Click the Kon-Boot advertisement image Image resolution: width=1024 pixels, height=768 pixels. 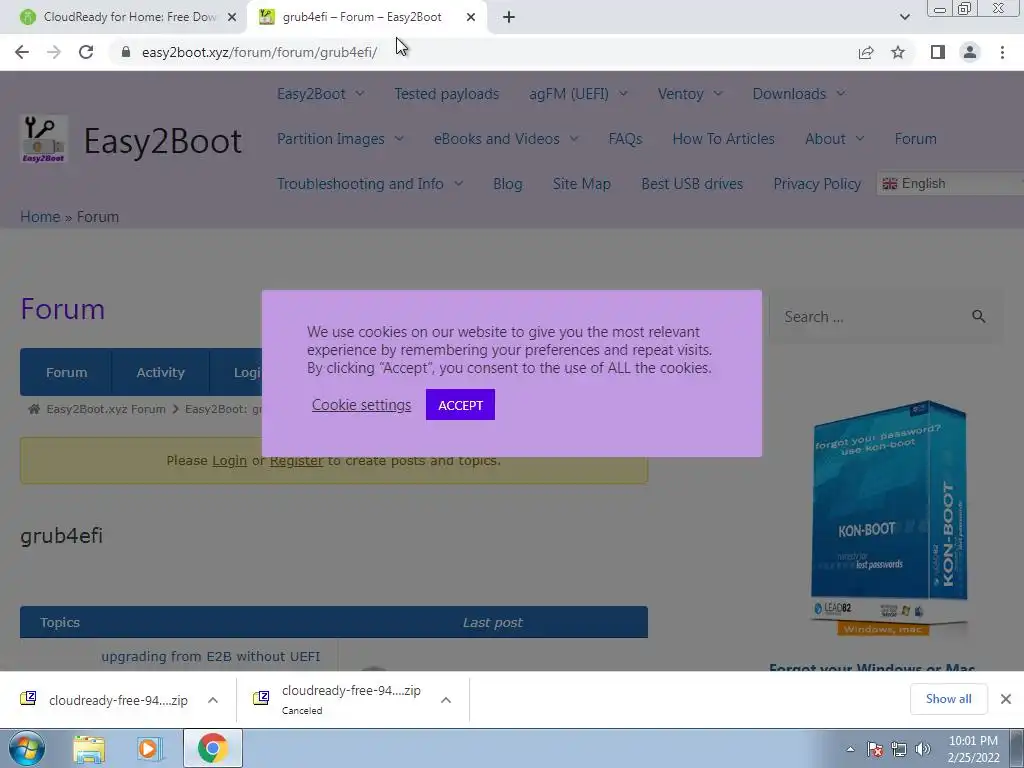889,518
